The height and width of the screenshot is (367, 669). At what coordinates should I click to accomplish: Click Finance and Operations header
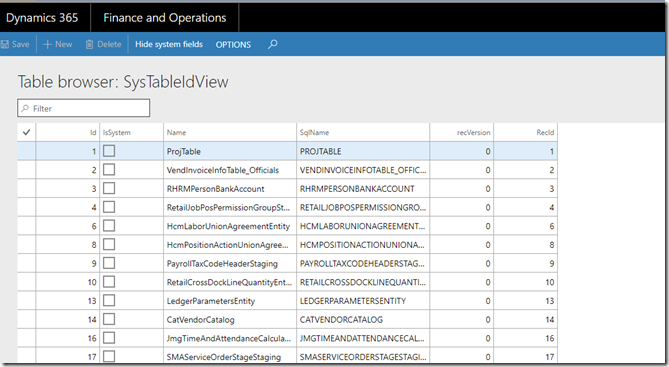[165, 18]
